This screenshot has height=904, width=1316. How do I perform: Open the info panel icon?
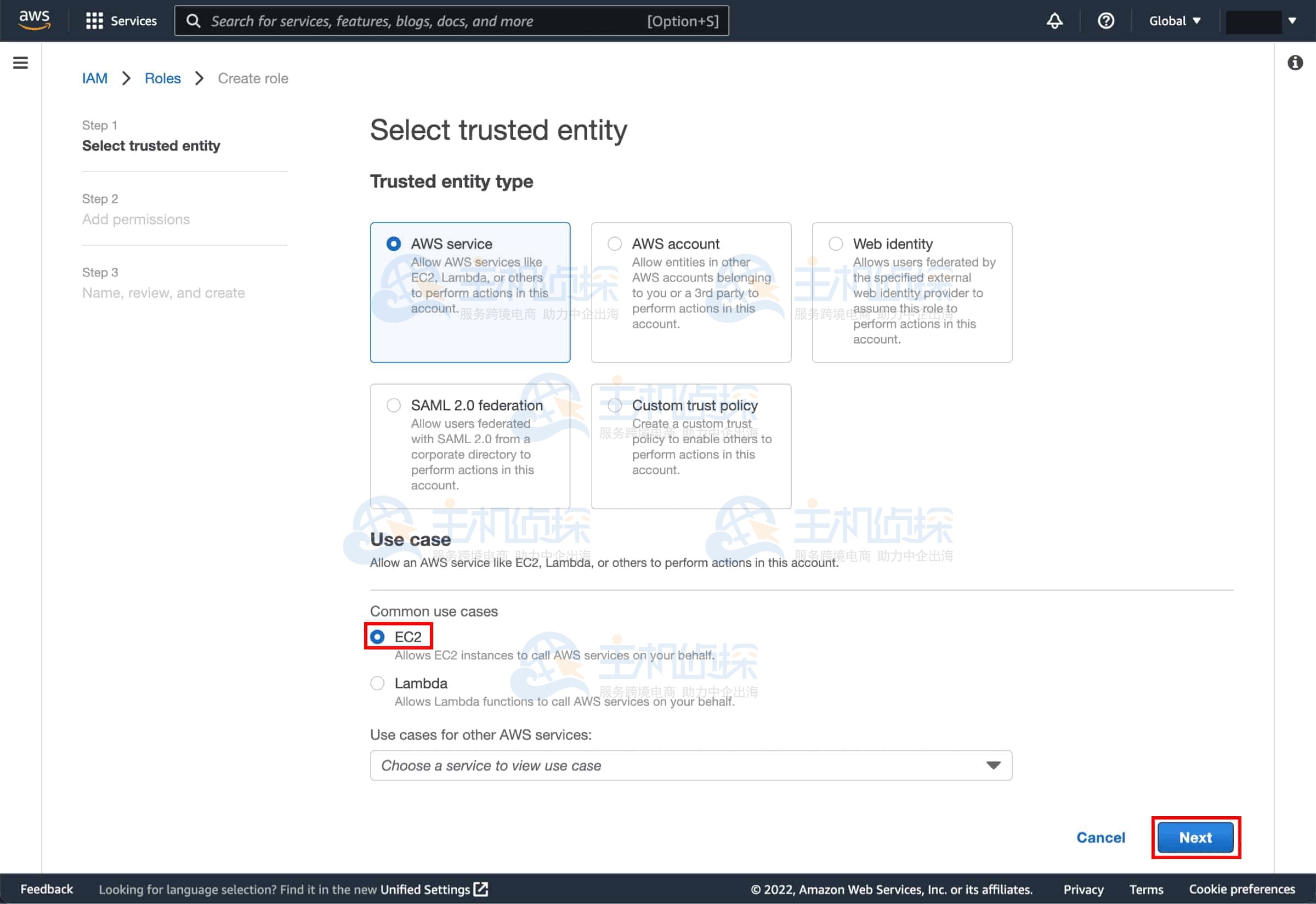(1295, 63)
